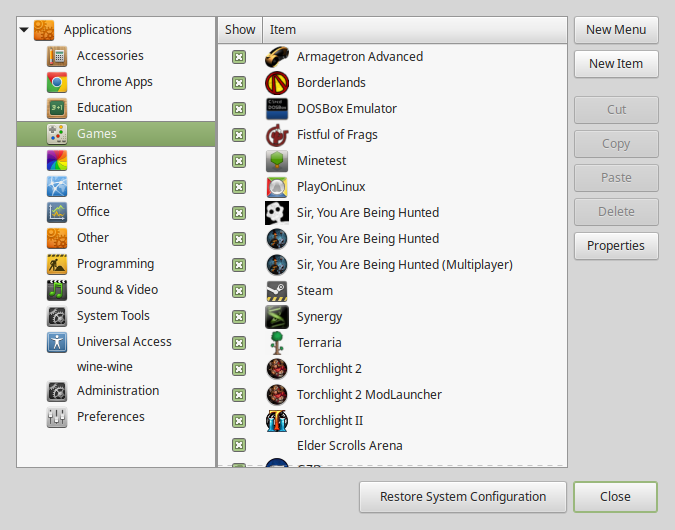675x530 pixels.
Task: Uncheck Show for DOSBox Emulator
Action: (239, 109)
